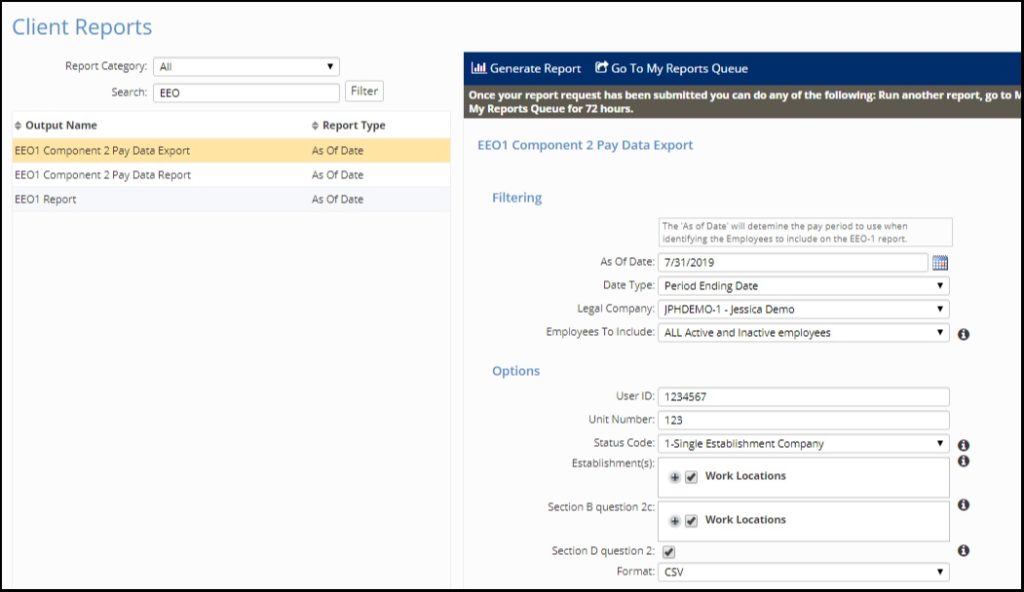Toggle Establishment(s) Work Locations checkbox
The height and width of the screenshot is (592, 1024).
click(x=691, y=477)
